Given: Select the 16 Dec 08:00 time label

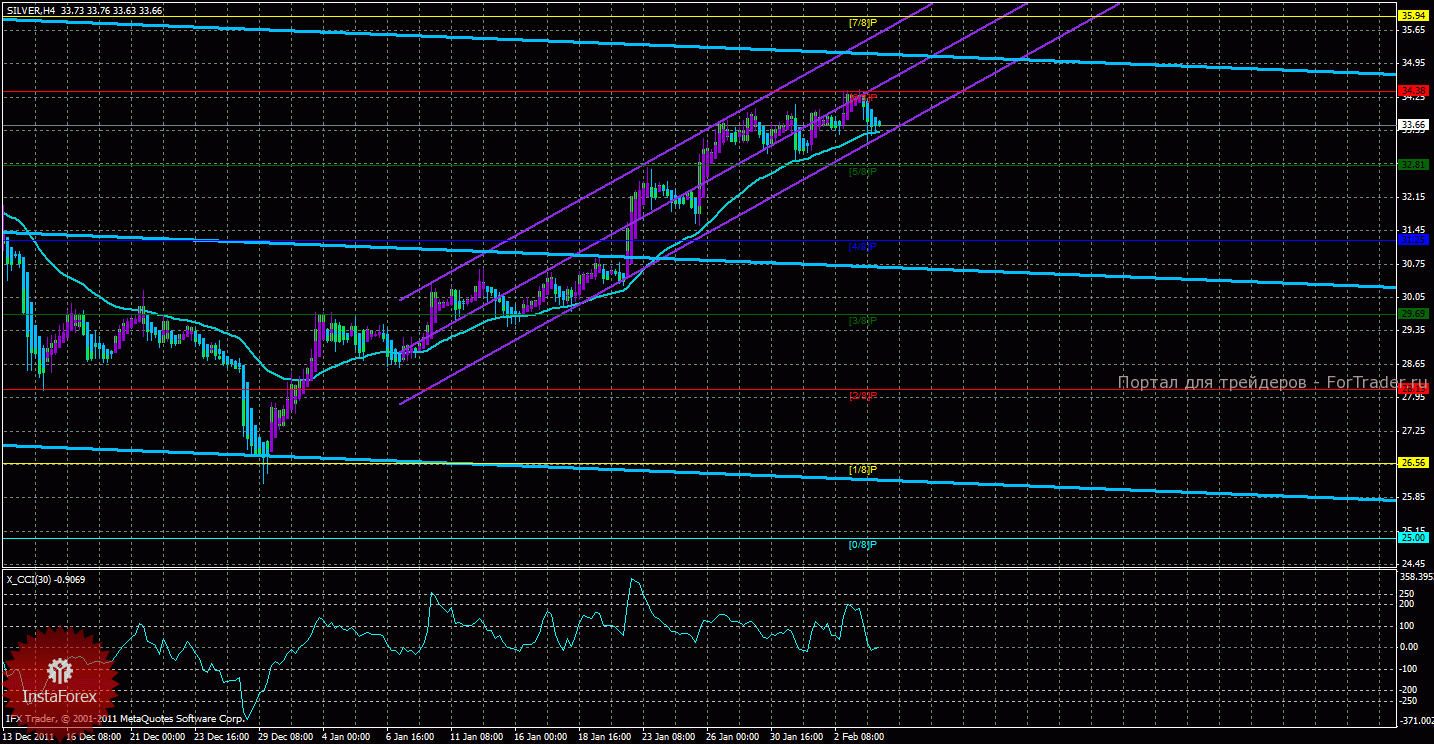Looking at the screenshot, I should [x=92, y=737].
